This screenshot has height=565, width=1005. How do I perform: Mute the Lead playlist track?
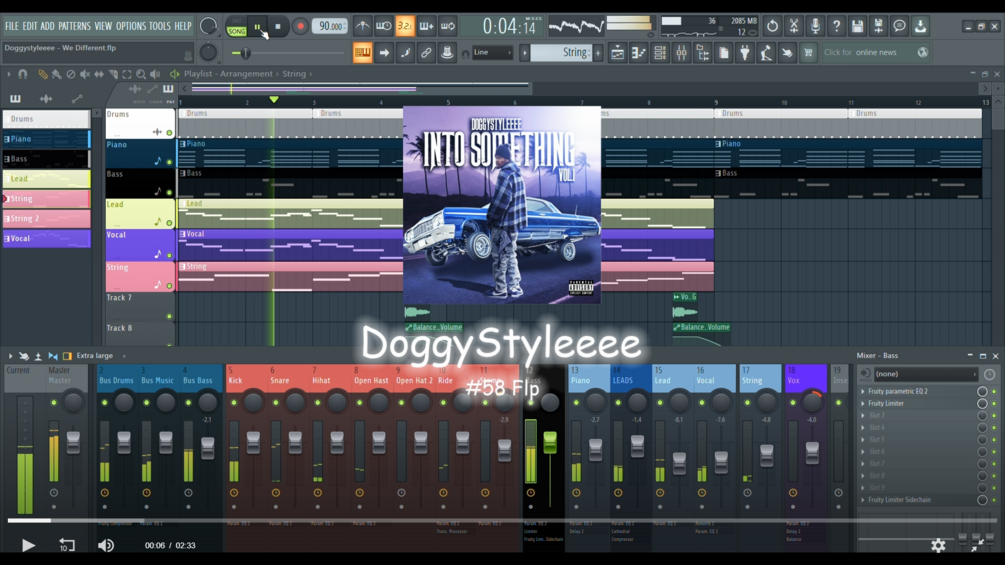pyautogui.click(x=169, y=223)
